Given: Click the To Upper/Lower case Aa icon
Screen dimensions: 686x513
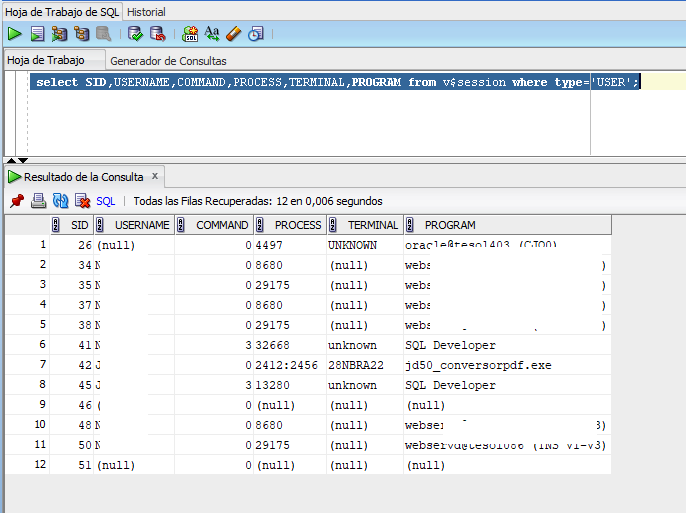Looking at the screenshot, I should [x=212, y=34].
